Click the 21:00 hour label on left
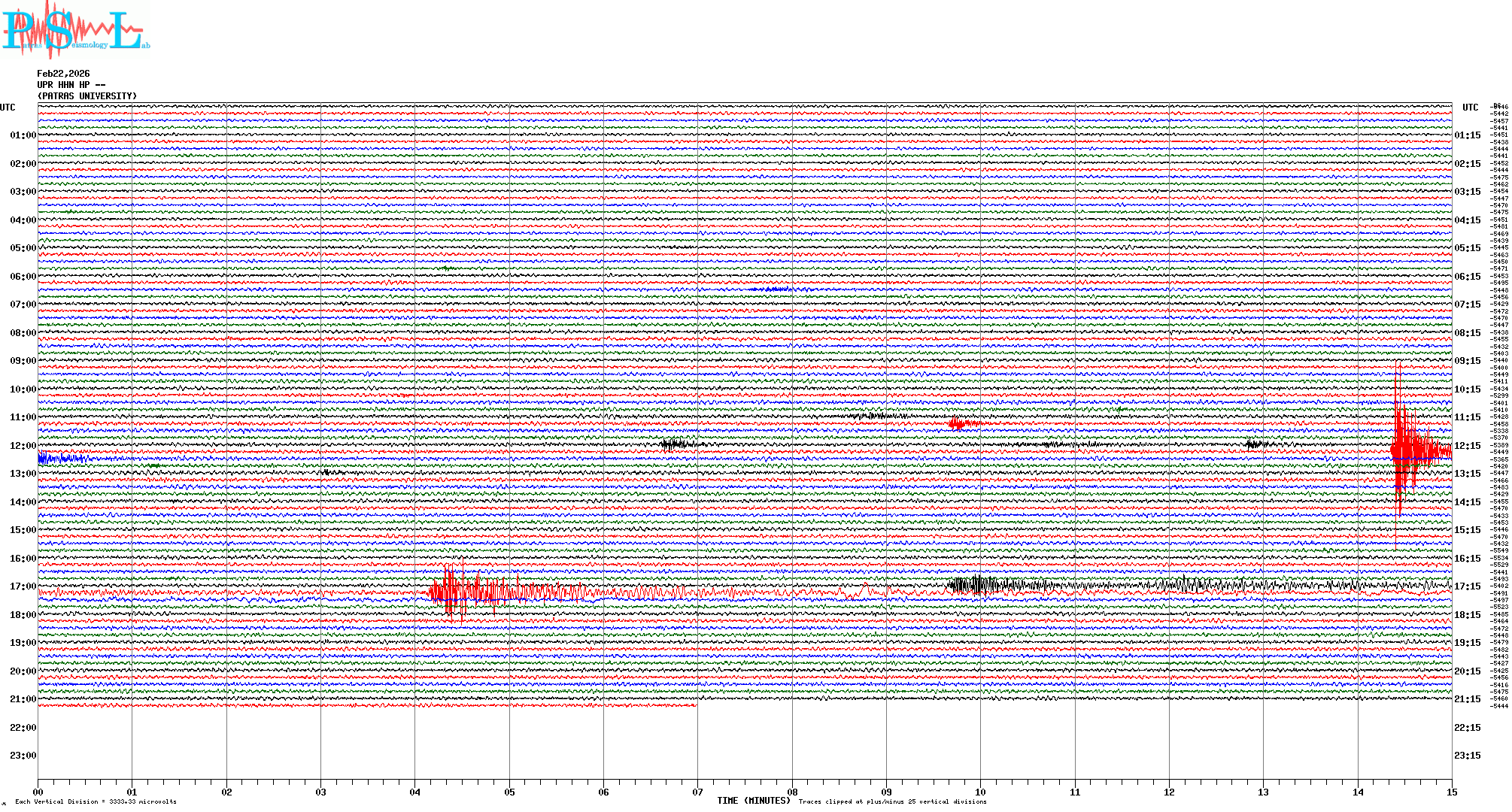Screen dimensions: 1512x812 (23, 699)
